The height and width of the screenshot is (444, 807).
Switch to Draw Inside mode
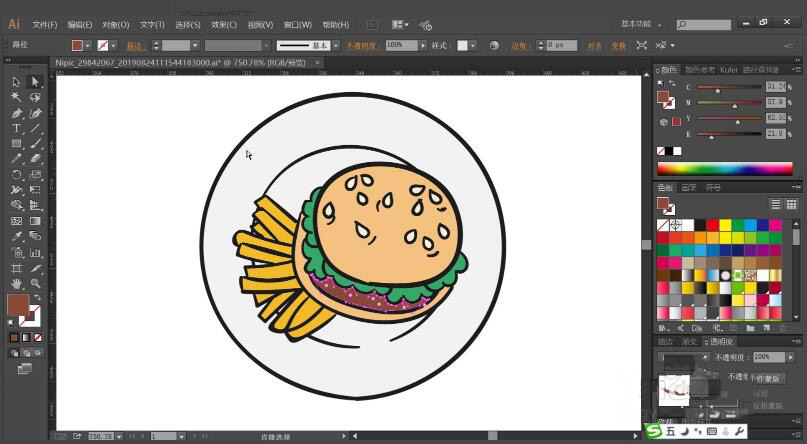click(38, 353)
